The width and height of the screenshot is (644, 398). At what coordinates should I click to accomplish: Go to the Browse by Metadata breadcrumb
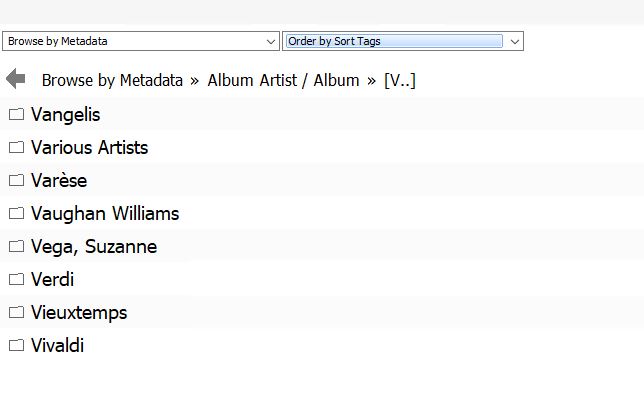112,80
